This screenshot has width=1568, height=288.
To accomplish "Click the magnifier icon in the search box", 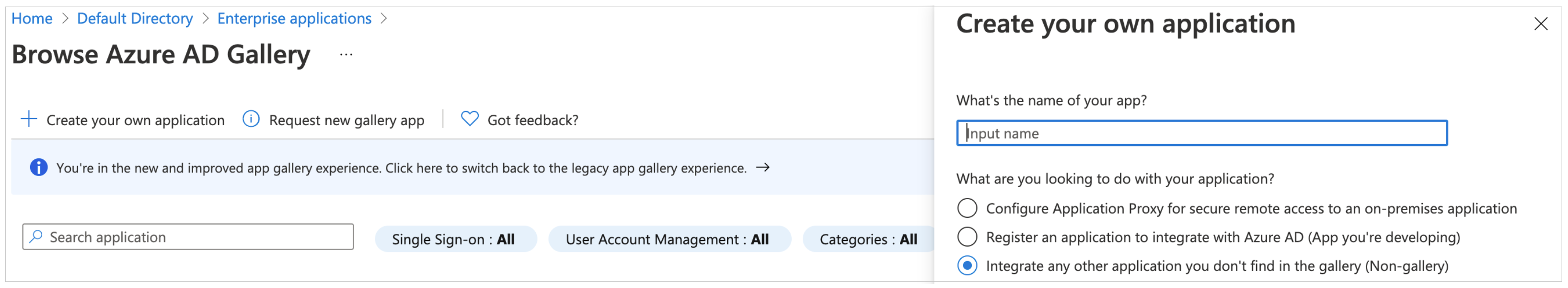I will pos(36,237).
